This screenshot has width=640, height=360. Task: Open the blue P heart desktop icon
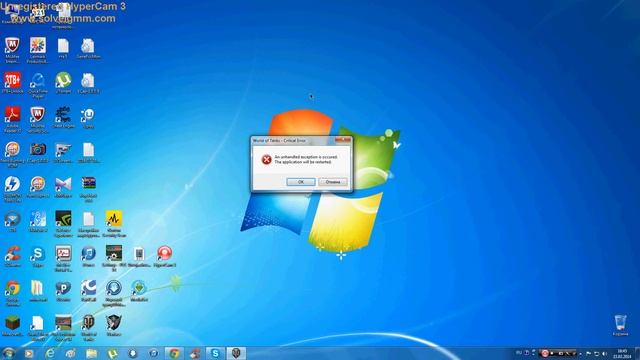click(63, 291)
